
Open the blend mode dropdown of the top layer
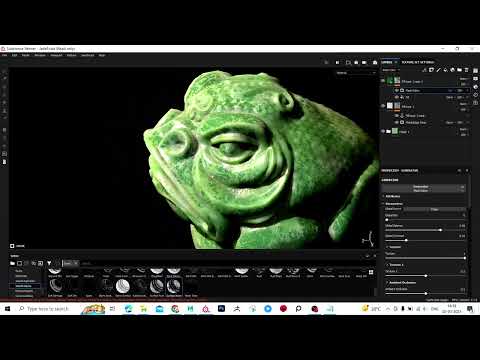[x=464, y=79]
